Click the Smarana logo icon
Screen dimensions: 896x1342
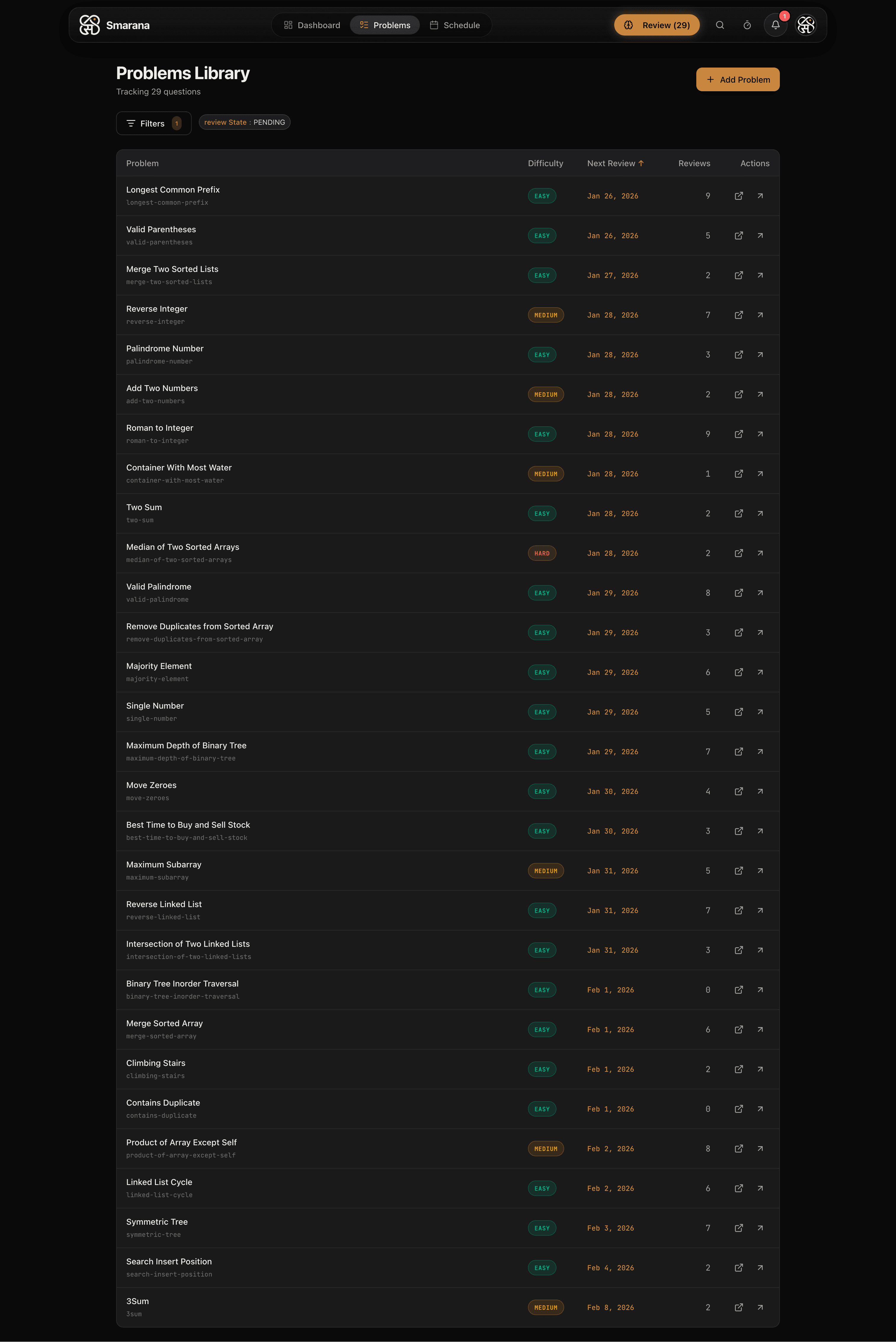point(90,25)
